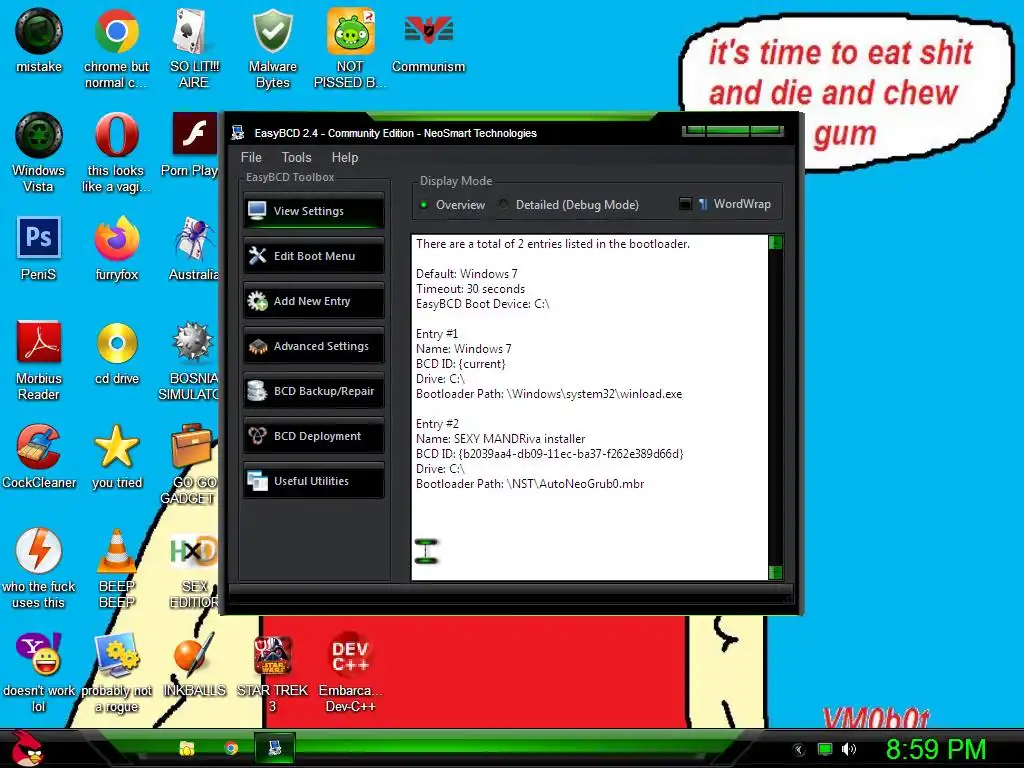Click the Angry Birds start button
Image resolution: width=1024 pixels, height=768 pixels.
[x=27, y=748]
